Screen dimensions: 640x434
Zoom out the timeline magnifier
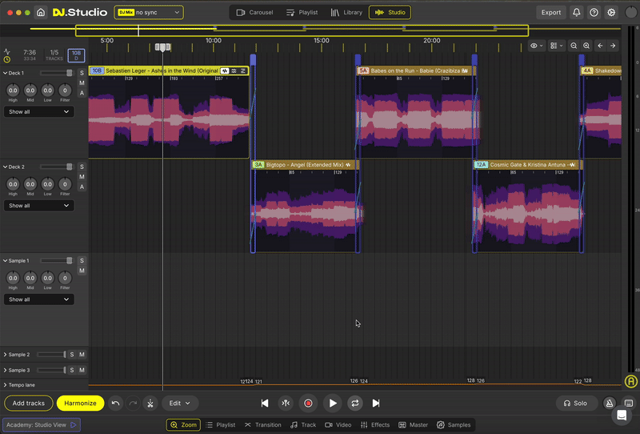pos(573,46)
